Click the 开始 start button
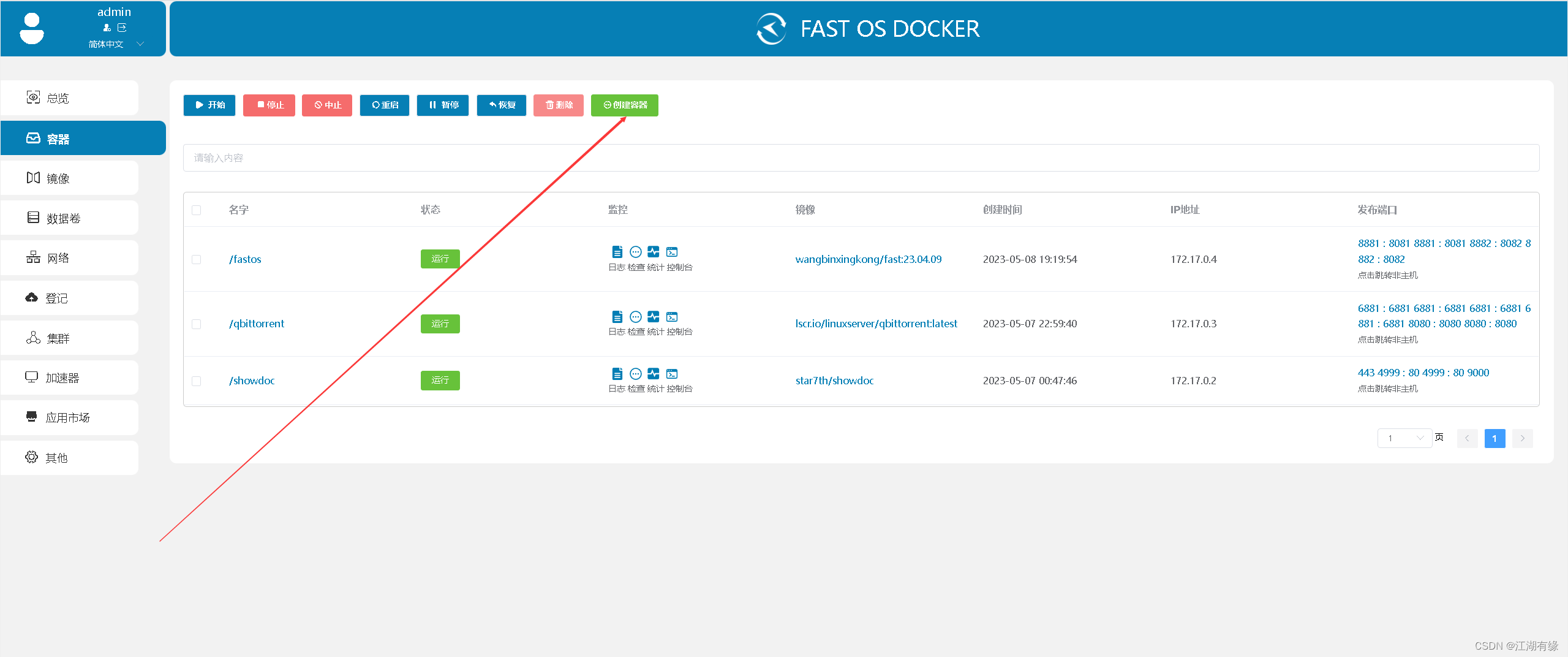This screenshot has width=1568, height=657. pyautogui.click(x=209, y=105)
